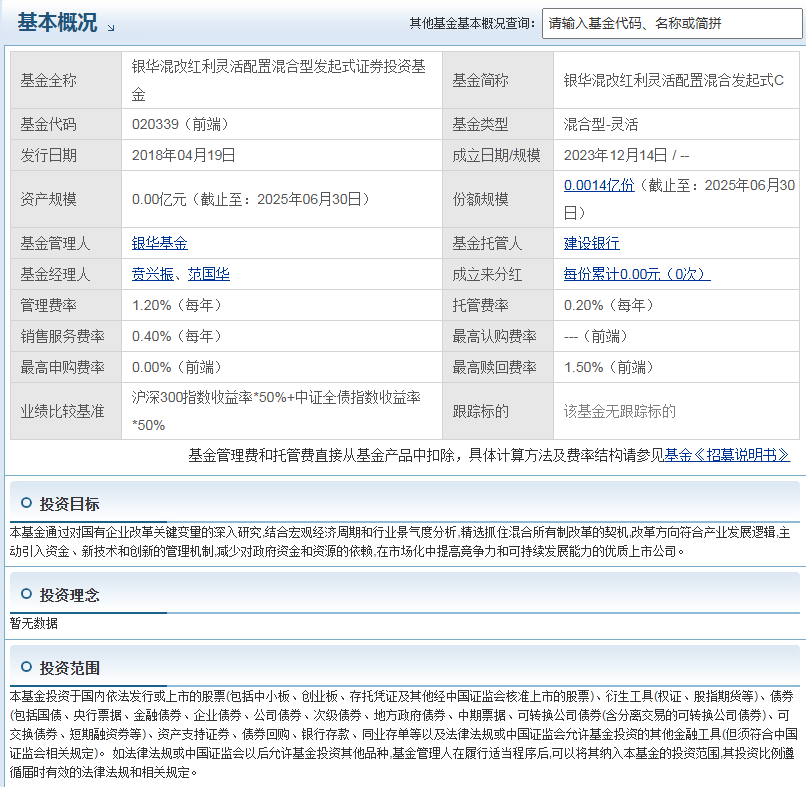Click the fund type value 混合型-灵活

(x=601, y=124)
